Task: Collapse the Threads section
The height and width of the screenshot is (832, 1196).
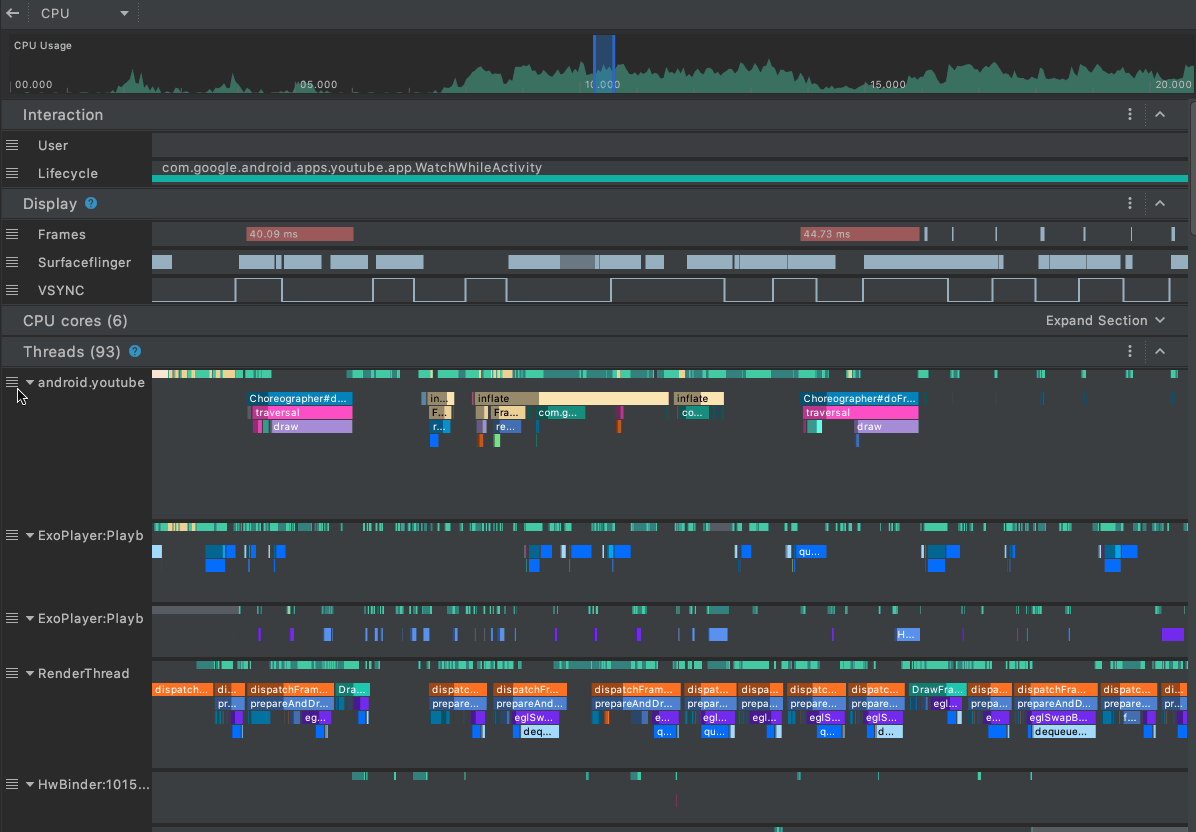Action: pos(1159,352)
